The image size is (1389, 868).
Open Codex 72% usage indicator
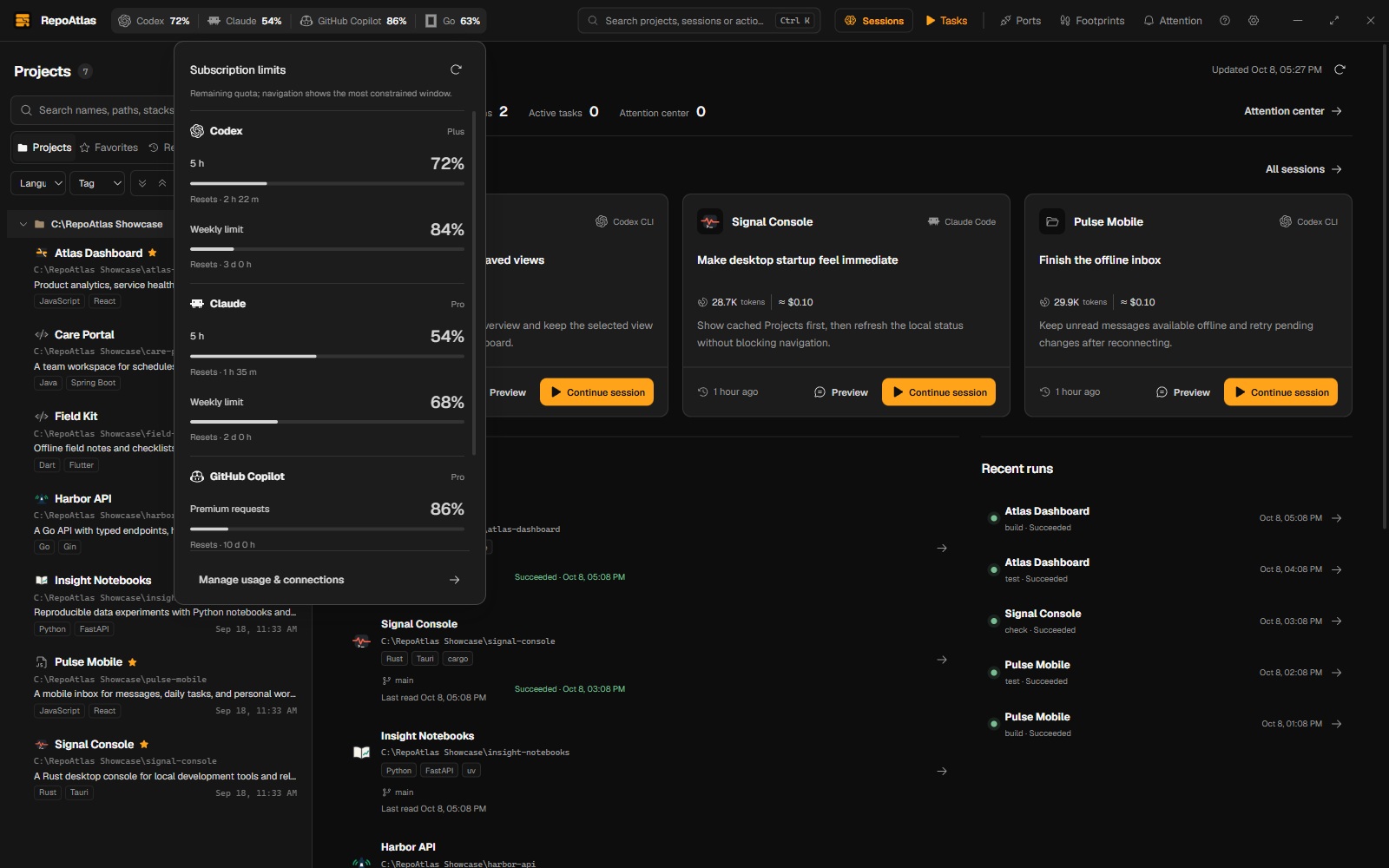(x=154, y=21)
